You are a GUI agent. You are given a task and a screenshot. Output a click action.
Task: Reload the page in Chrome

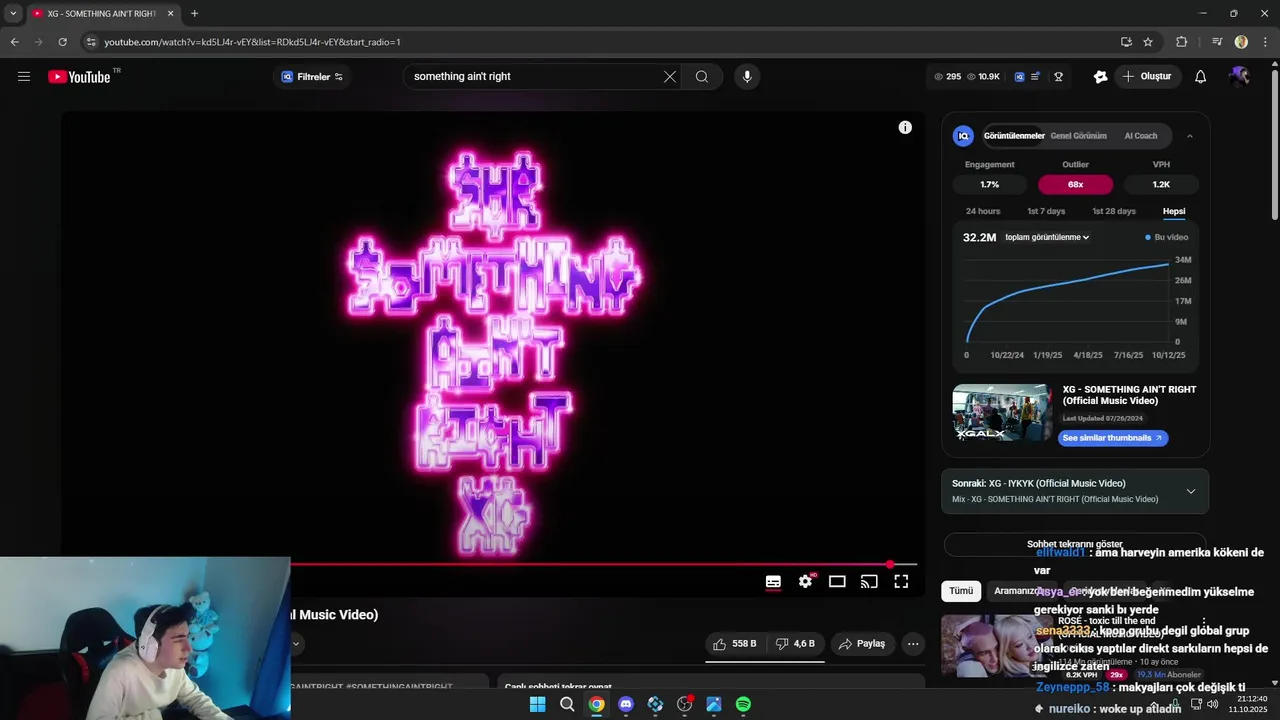[x=62, y=42]
